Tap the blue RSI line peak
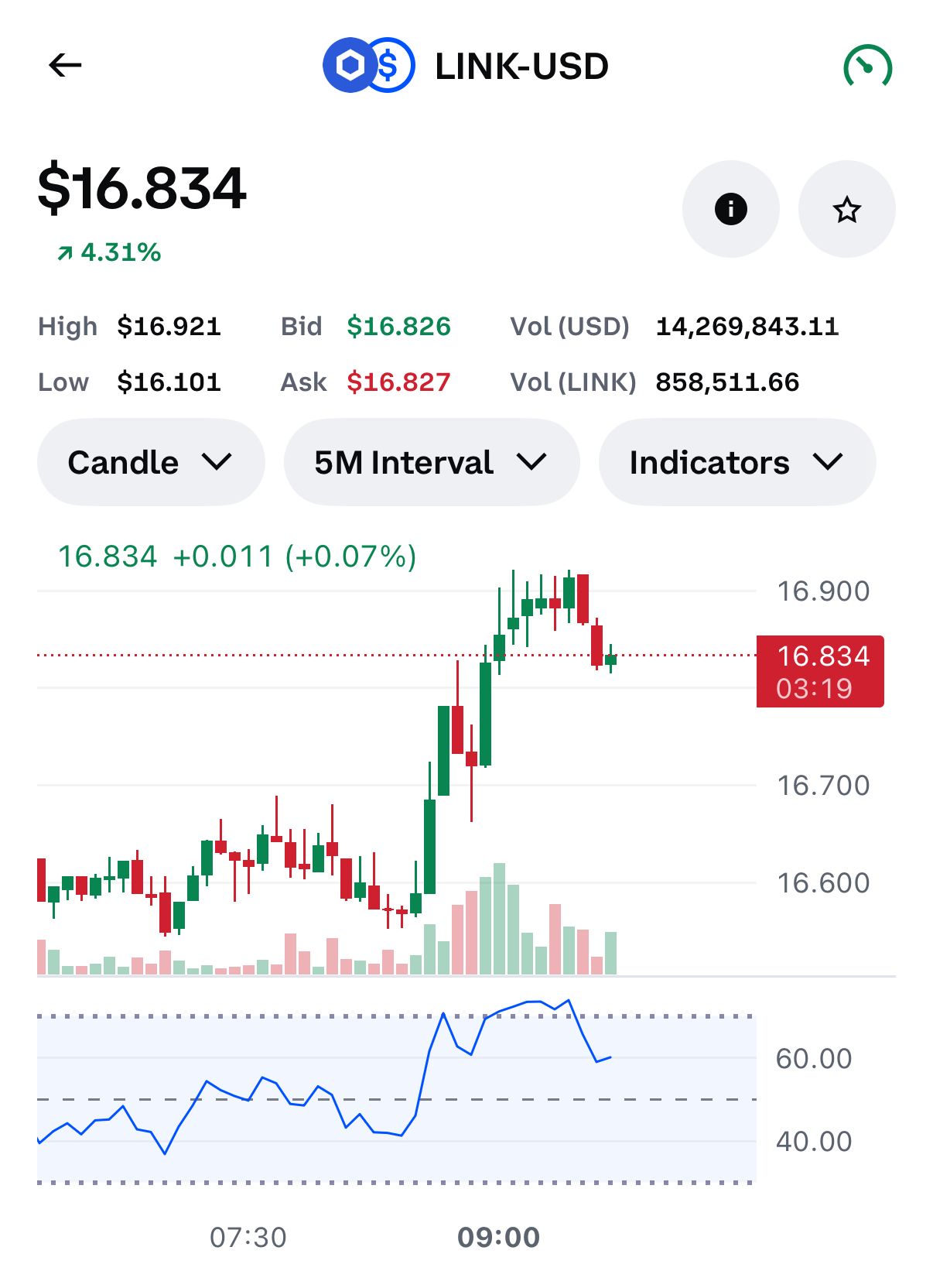The width and height of the screenshot is (933, 1288). pyautogui.click(x=569, y=1001)
